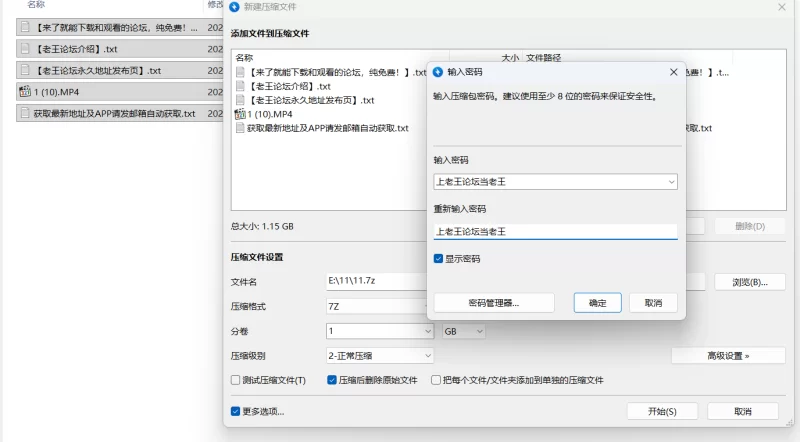This screenshot has width=800, height=442.
Task: Cancel the password dialog with 取消
Action: tap(653, 303)
